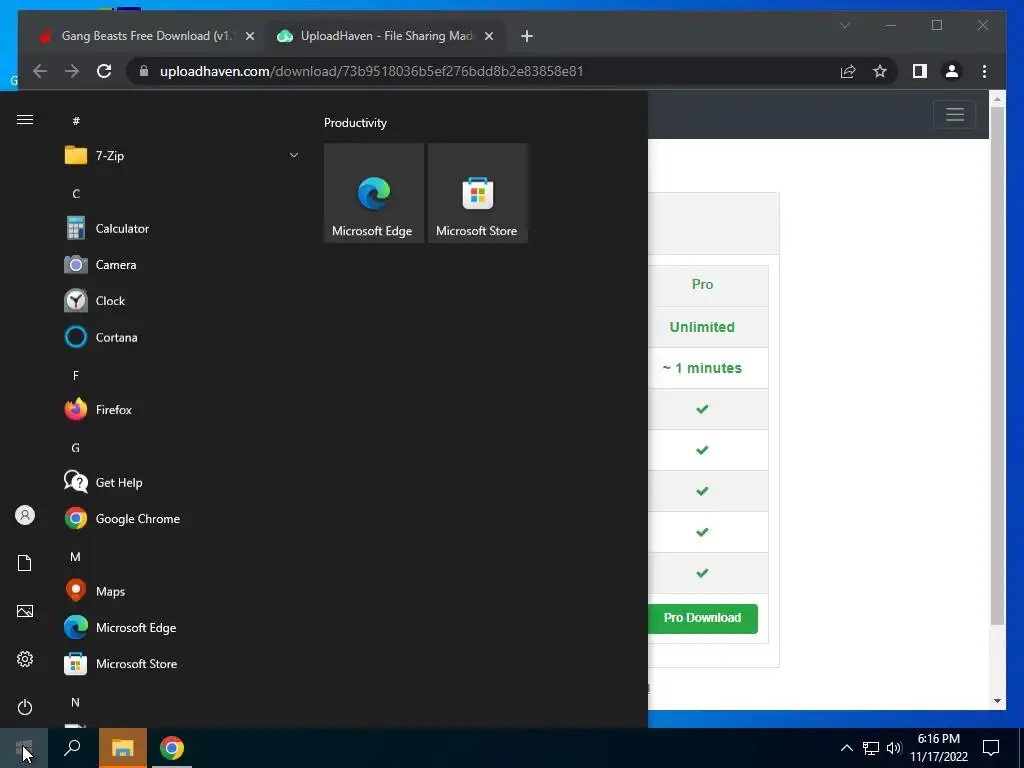1024x768 pixels.
Task: Click the uploadhaven.com address bar
Action: (x=371, y=71)
